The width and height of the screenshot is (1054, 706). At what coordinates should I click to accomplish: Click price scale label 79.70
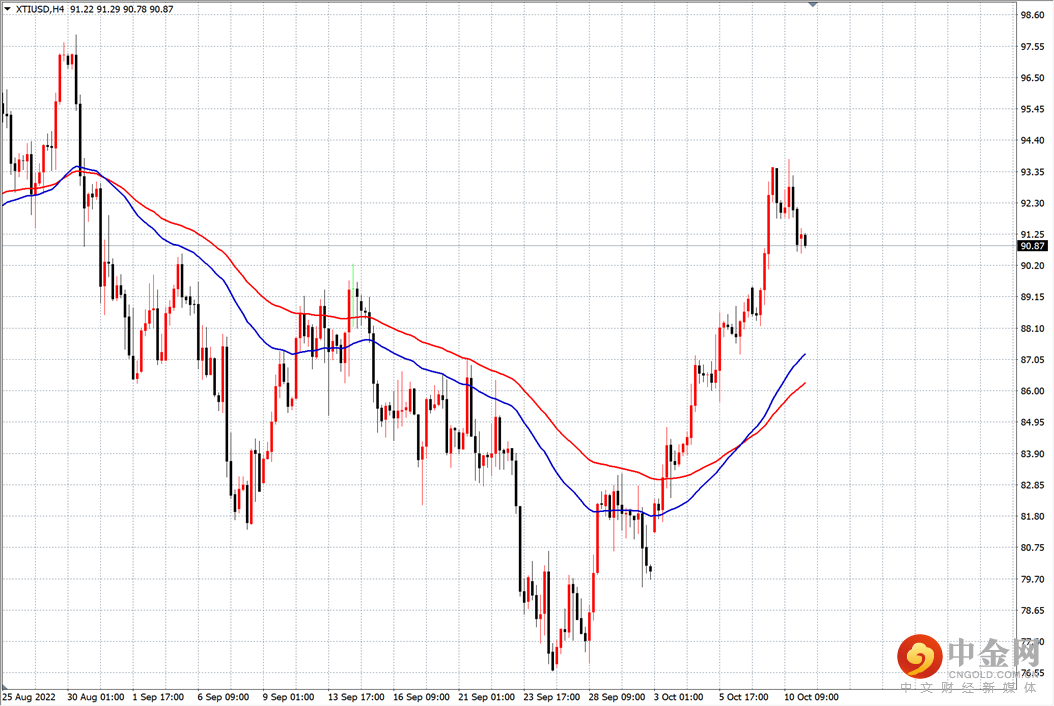[x=1032, y=578]
